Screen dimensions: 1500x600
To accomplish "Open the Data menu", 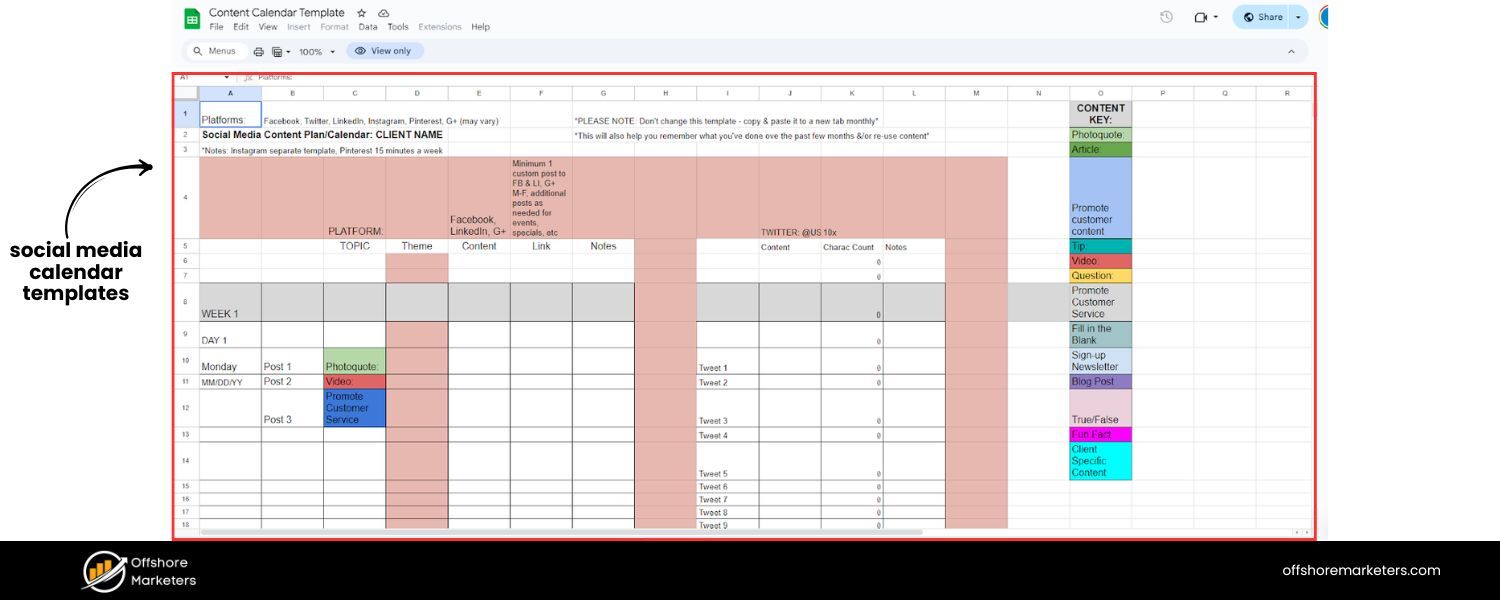I will [x=368, y=27].
